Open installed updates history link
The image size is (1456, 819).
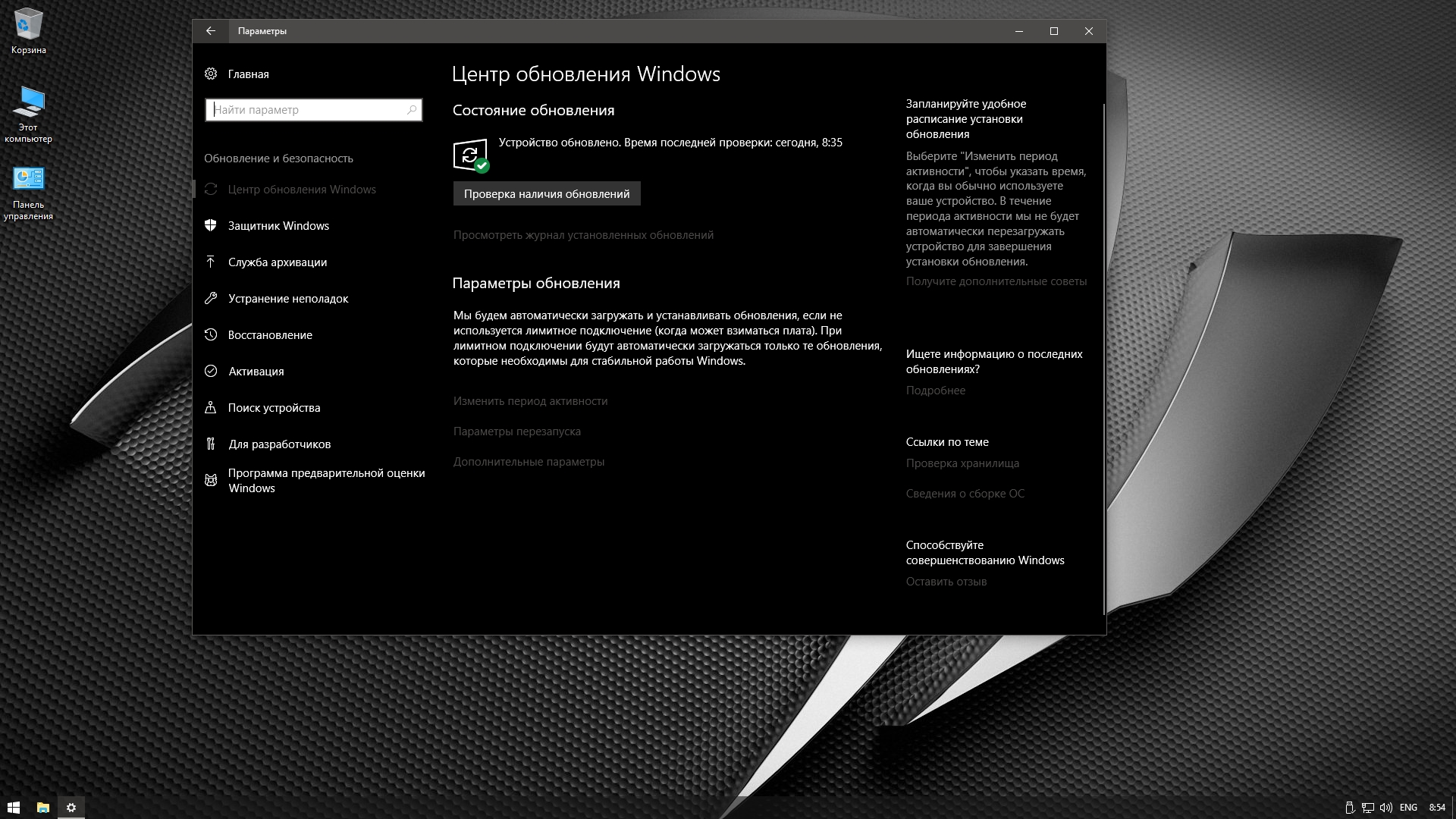click(x=583, y=235)
